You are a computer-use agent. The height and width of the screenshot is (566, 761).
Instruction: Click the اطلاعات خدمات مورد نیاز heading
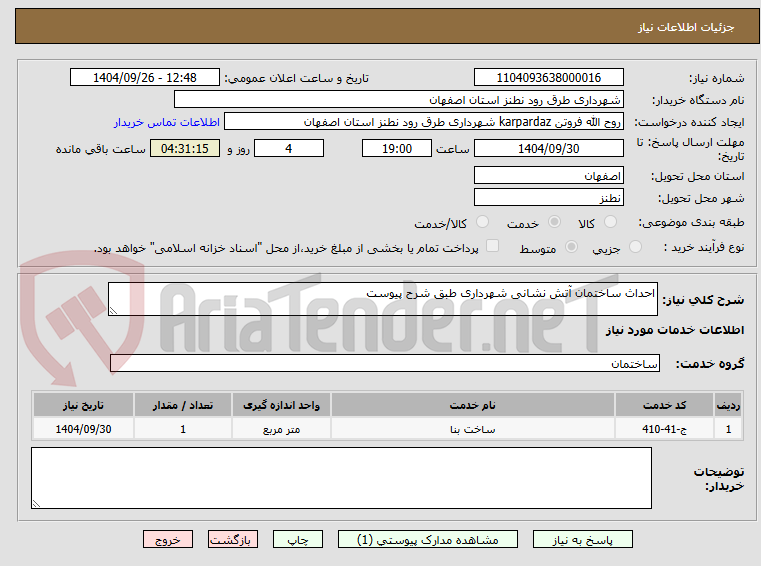[675, 330]
